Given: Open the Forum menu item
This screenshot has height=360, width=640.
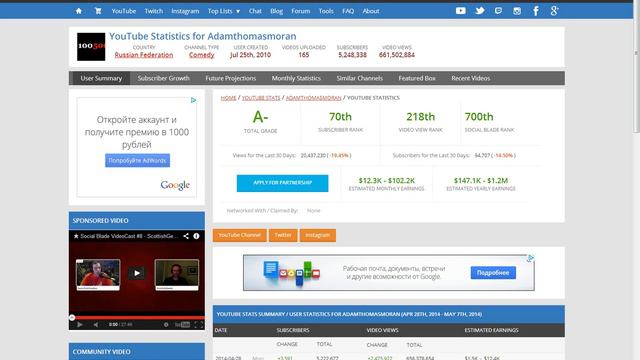Looking at the screenshot, I should click(300, 11).
